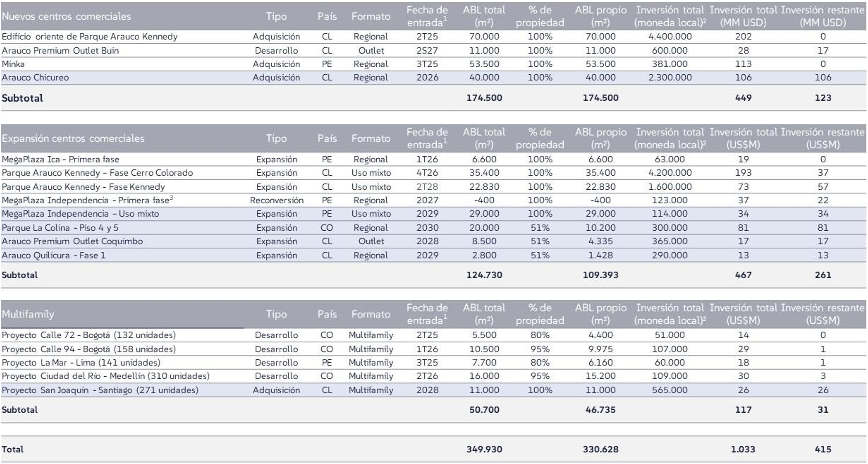Select the 'Minka' project name cell
Screen dimensions: 868x464
tap(14, 63)
